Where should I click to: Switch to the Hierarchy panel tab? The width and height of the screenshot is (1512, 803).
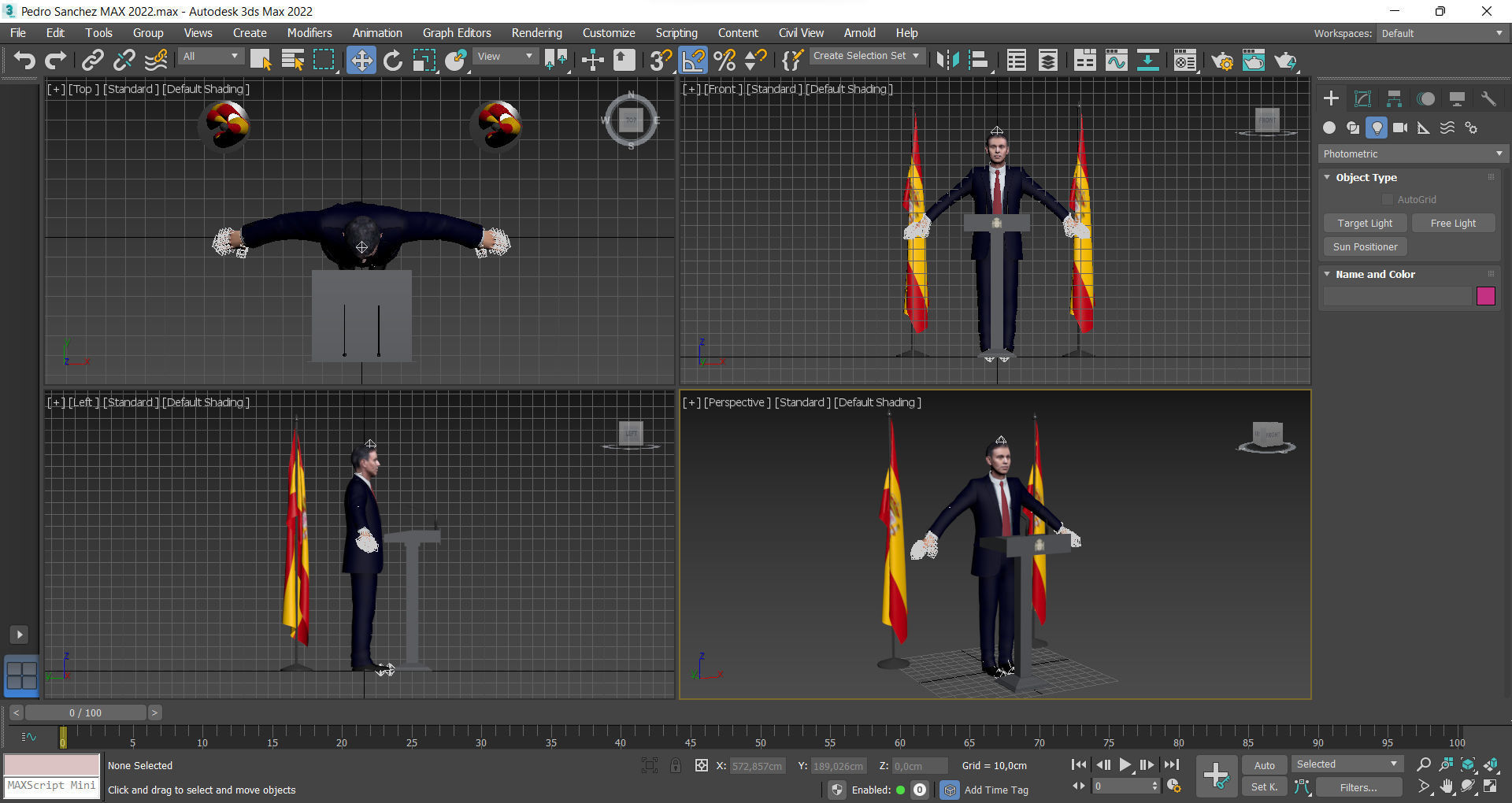1394,98
